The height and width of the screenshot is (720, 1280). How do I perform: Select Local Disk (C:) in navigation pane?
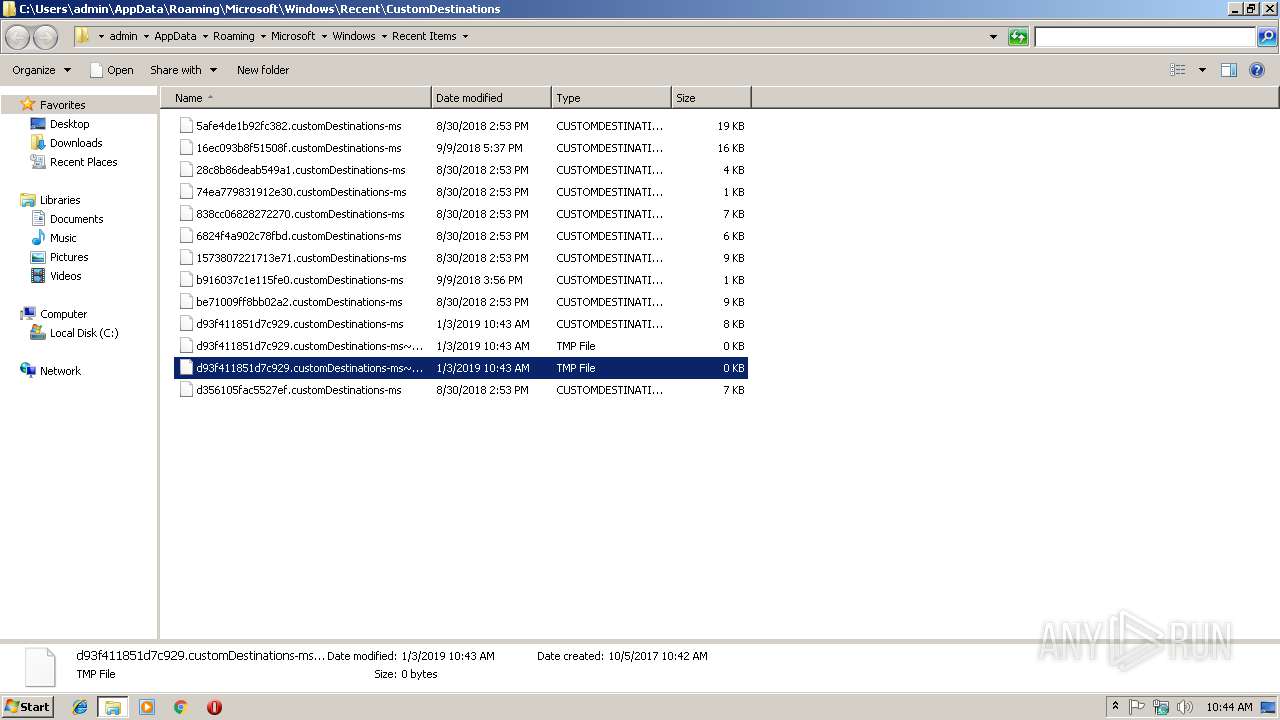pyautogui.click(x=84, y=333)
